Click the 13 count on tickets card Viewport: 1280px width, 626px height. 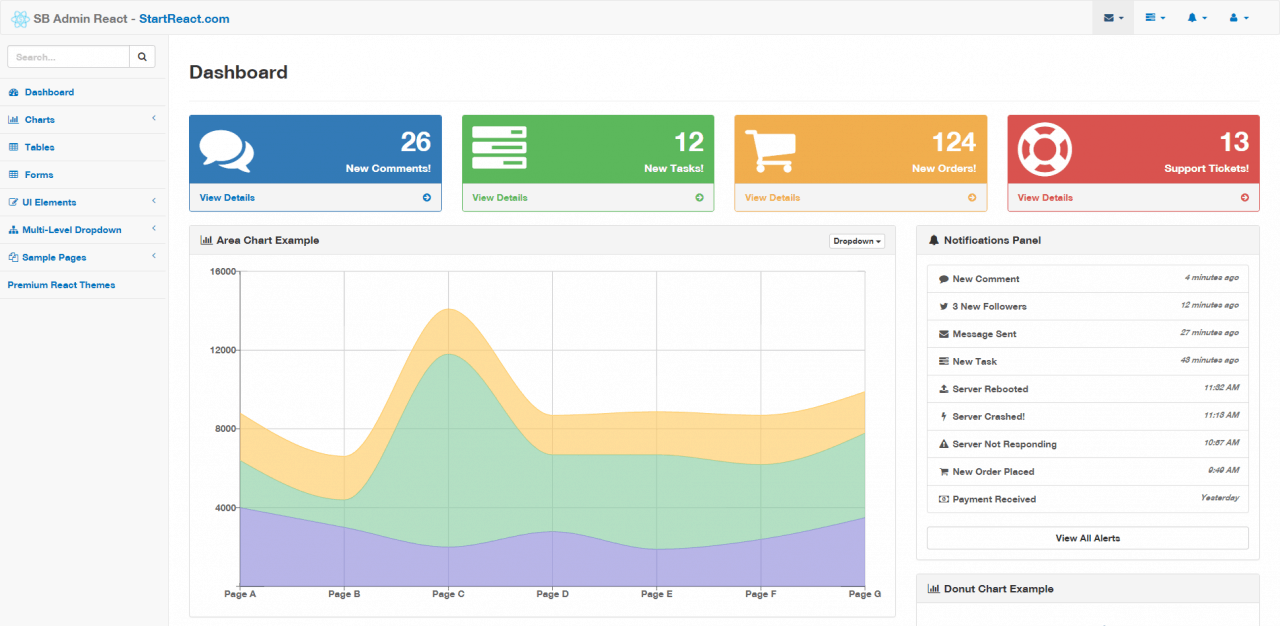click(1234, 141)
